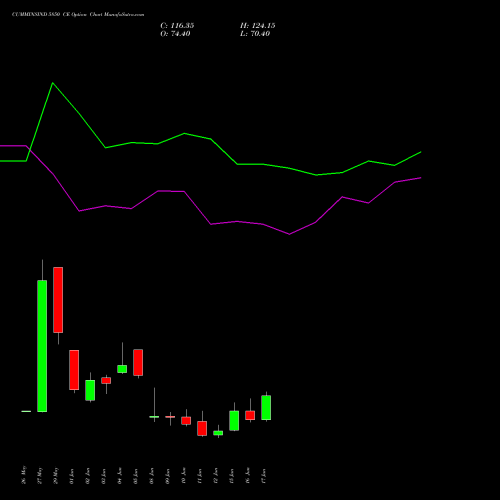
Task: Click the green candle above 15 Jun
Action: coord(234,421)
